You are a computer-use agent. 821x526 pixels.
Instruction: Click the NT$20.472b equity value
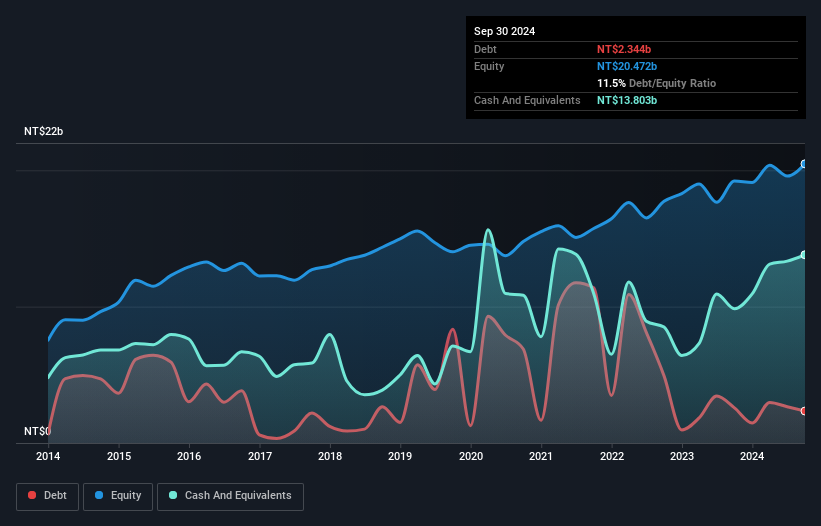627,66
